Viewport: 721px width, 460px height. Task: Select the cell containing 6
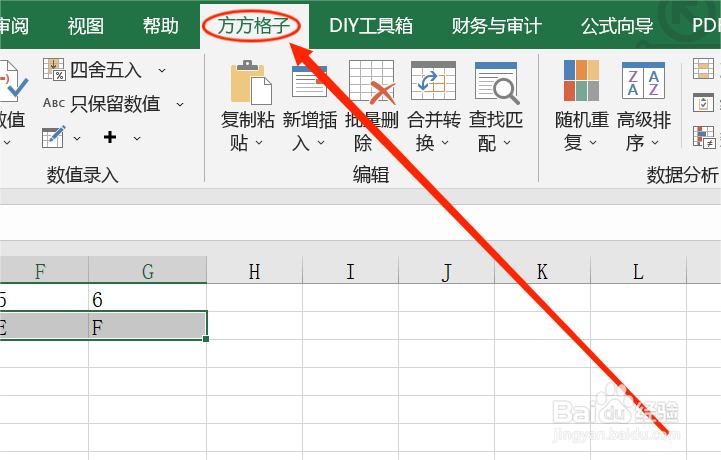(x=148, y=299)
